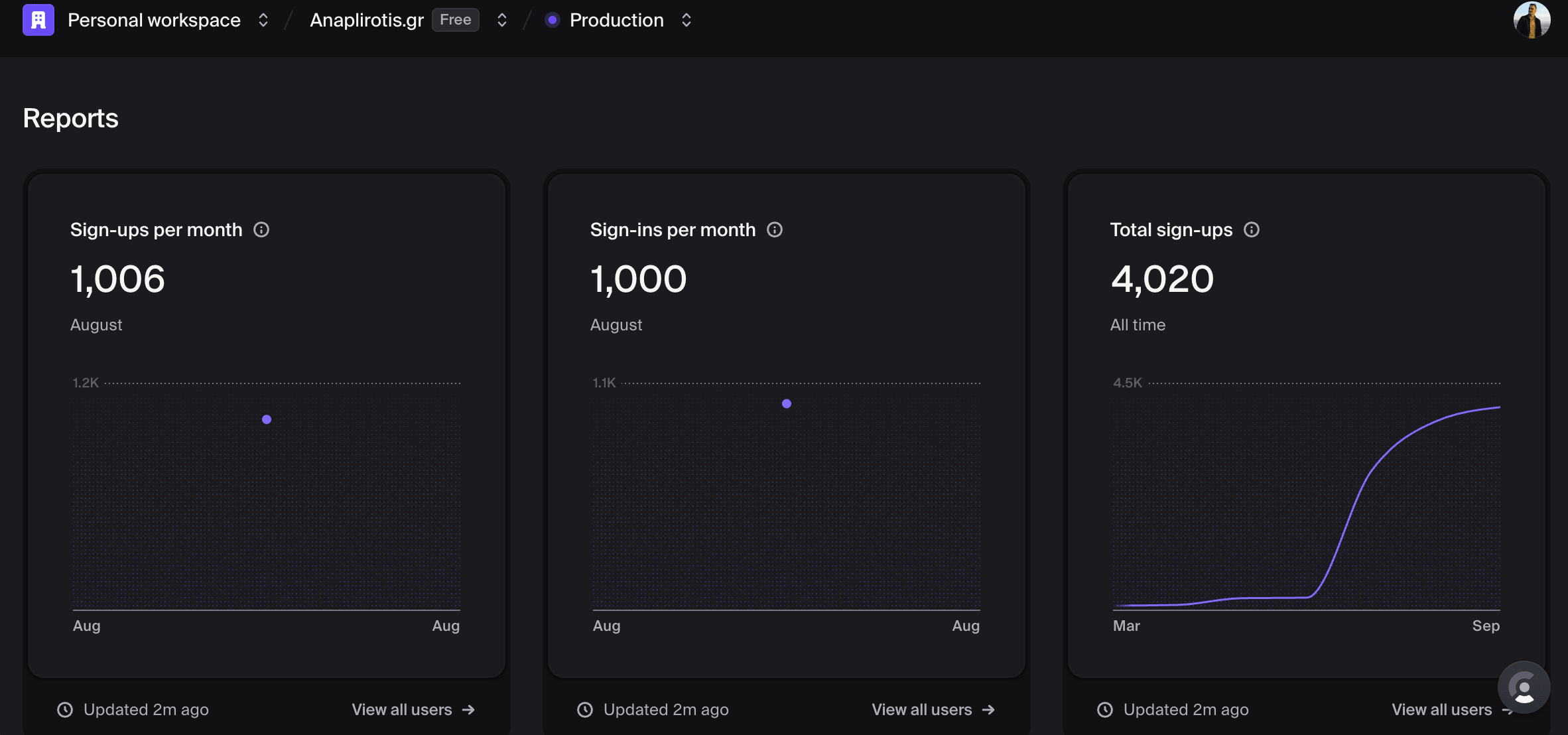1568x735 pixels.
Task: Open info tooltip for Total sign-ups
Action: [1252, 230]
